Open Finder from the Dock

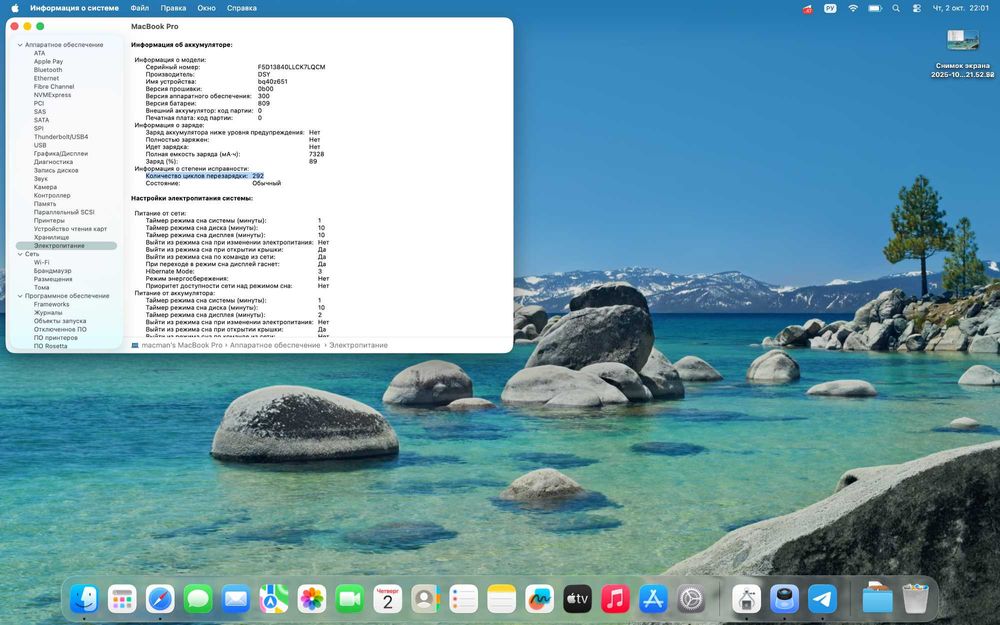point(84,599)
